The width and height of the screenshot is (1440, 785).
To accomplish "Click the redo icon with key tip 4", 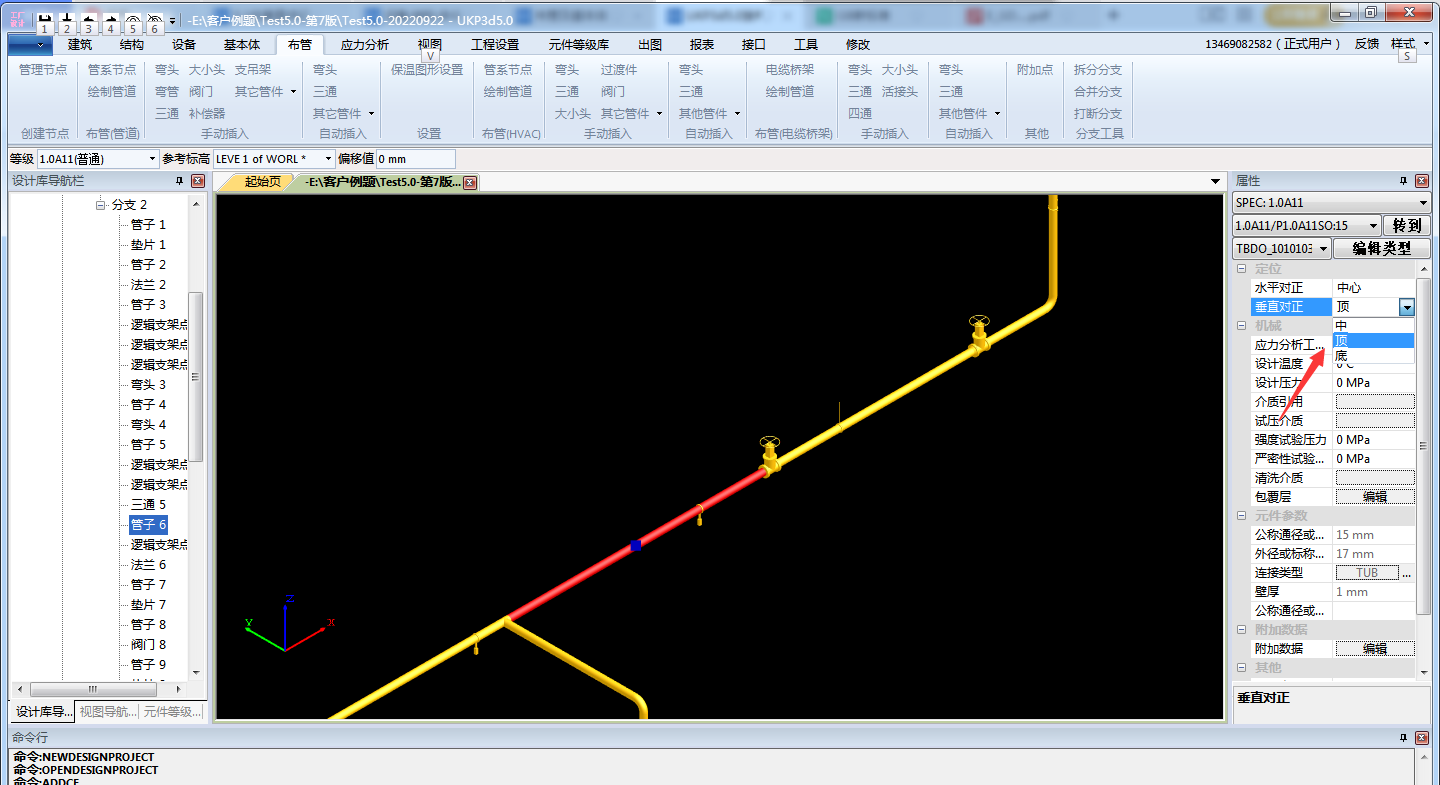I will (x=110, y=19).
